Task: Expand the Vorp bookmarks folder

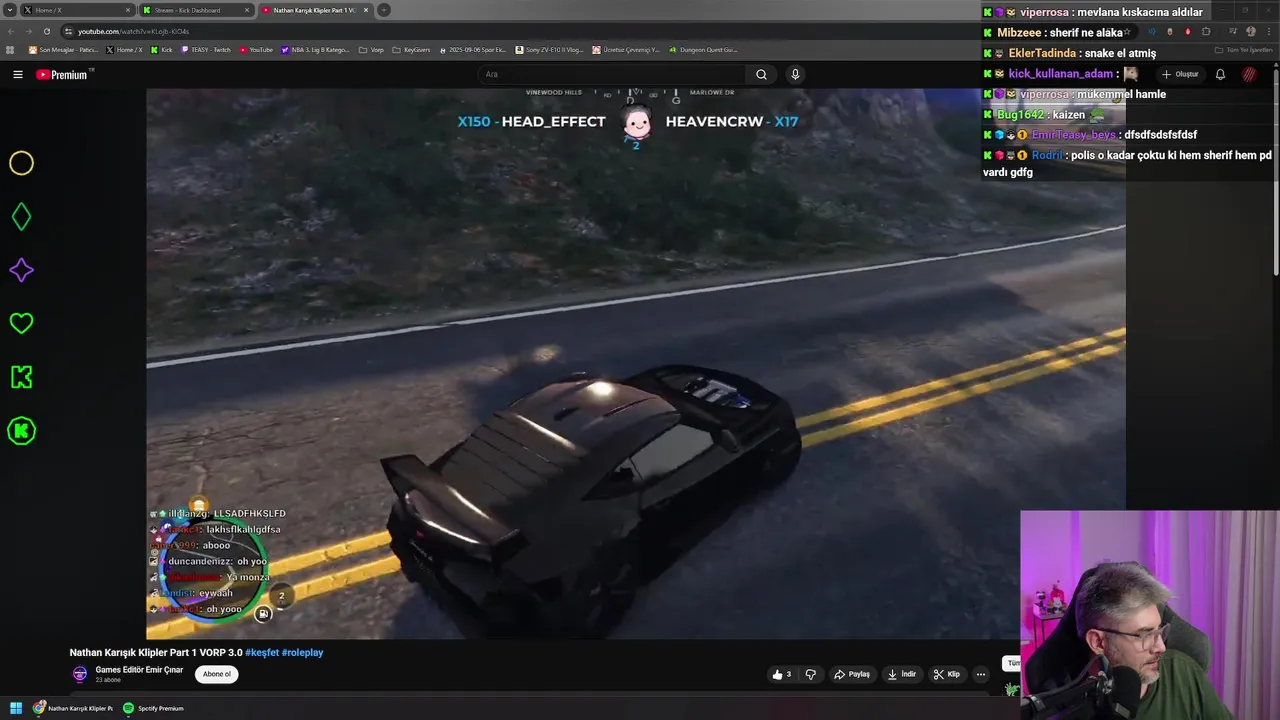Action: point(372,49)
